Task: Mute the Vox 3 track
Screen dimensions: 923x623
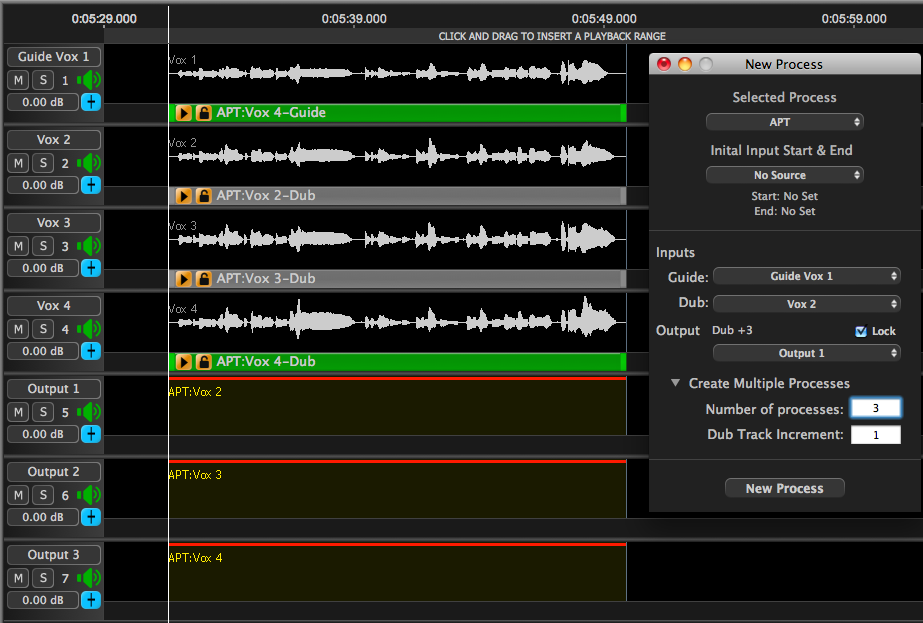Action: [19, 246]
